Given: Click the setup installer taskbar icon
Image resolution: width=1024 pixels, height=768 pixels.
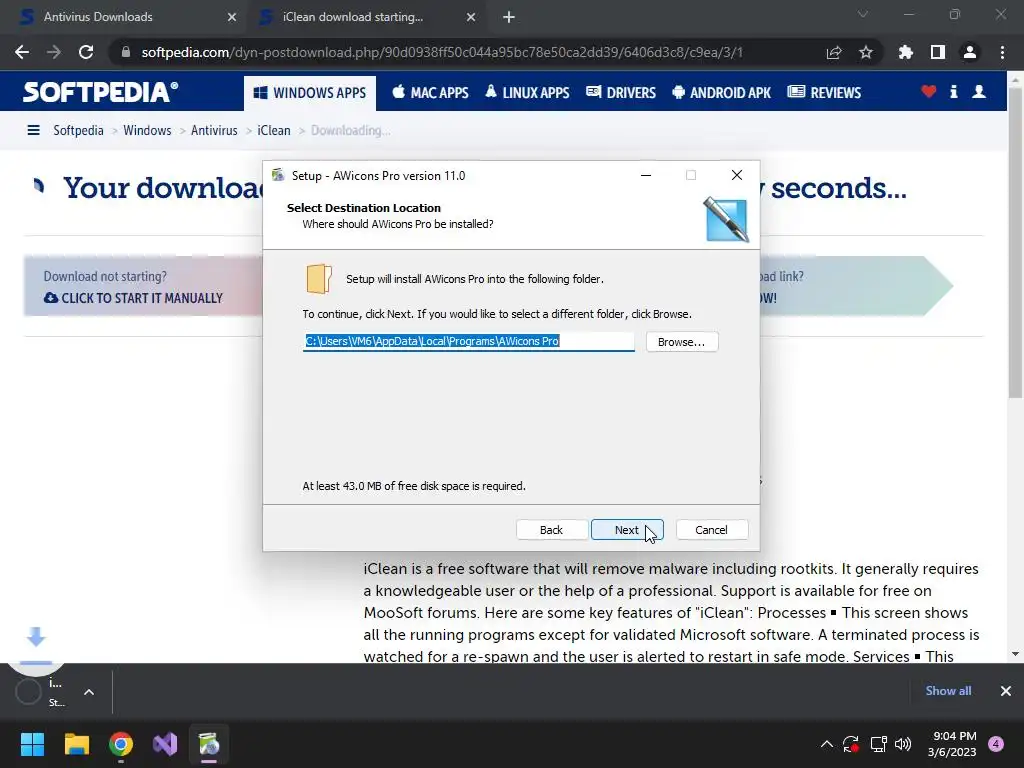Looking at the screenshot, I should click(x=209, y=744).
